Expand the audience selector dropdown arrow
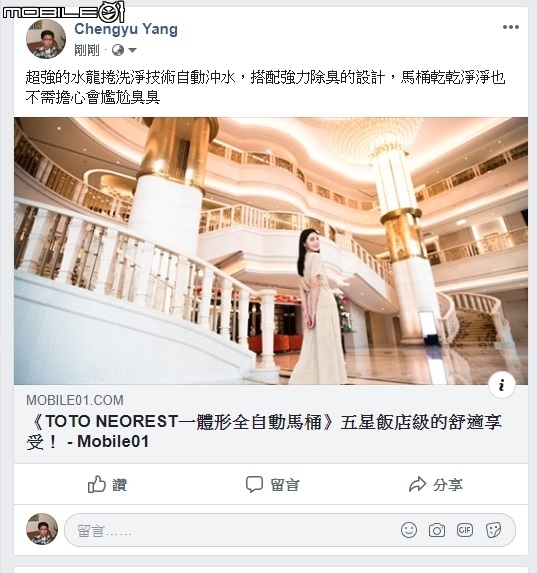The image size is (537, 573). [x=132, y=50]
